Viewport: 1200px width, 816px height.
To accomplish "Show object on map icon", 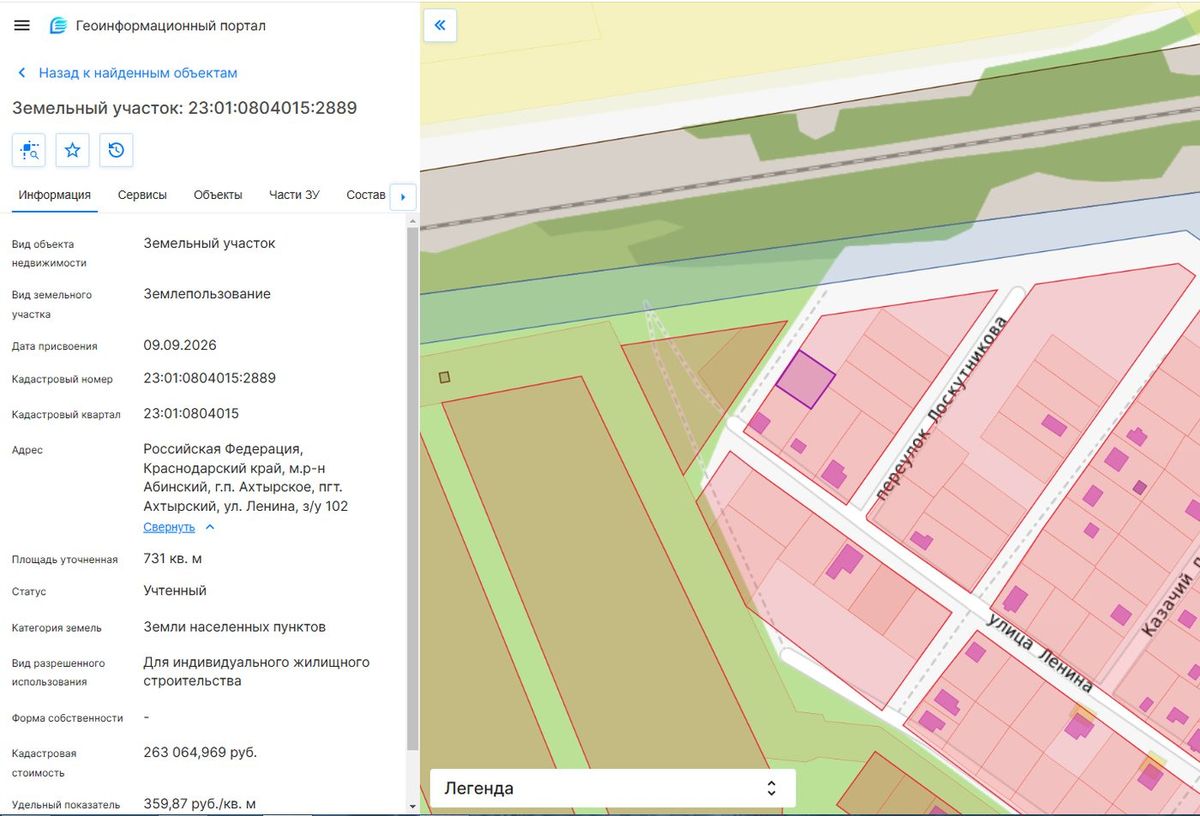I will [28, 150].
